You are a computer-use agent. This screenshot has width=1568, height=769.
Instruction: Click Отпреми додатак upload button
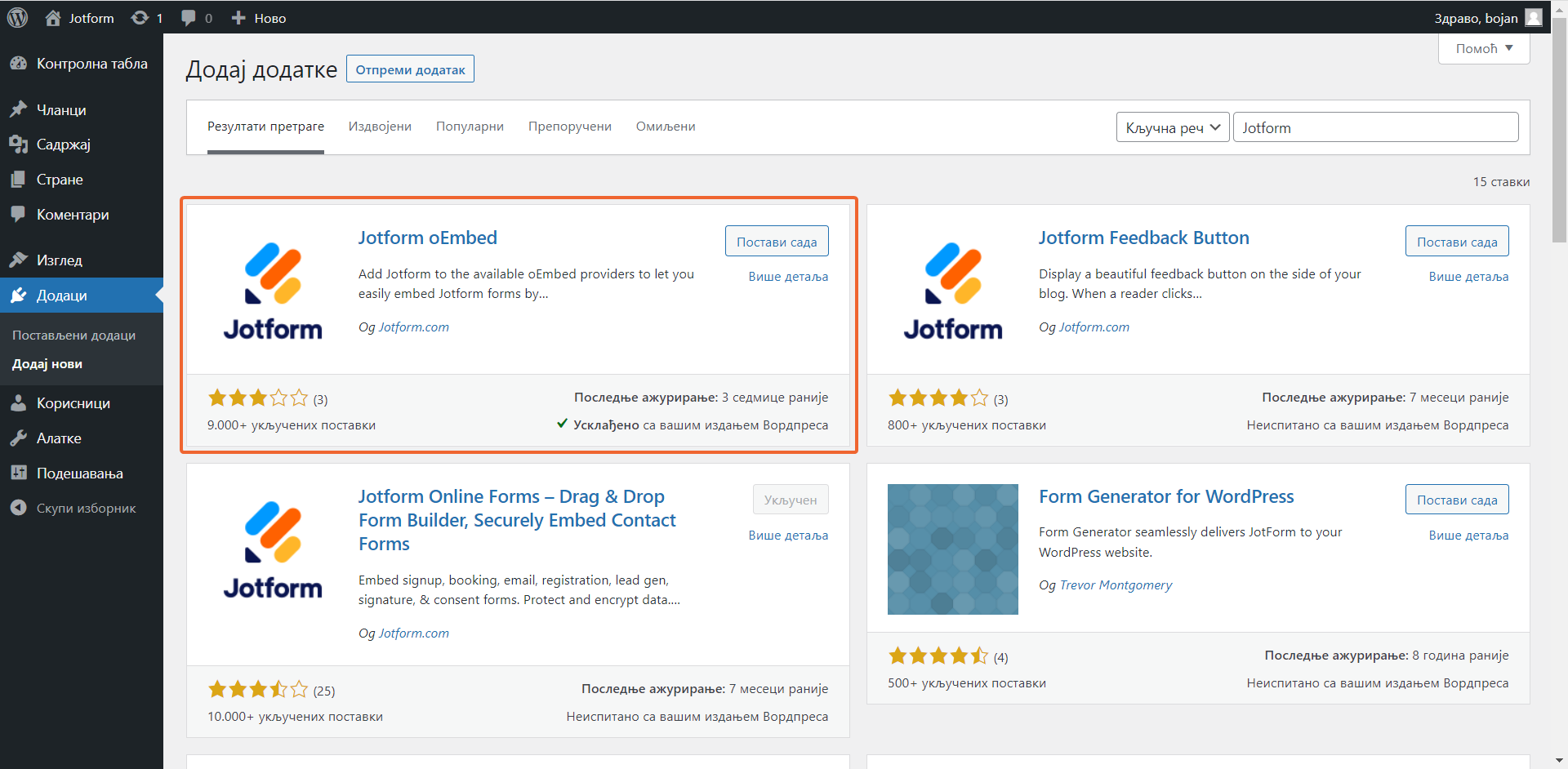[410, 69]
